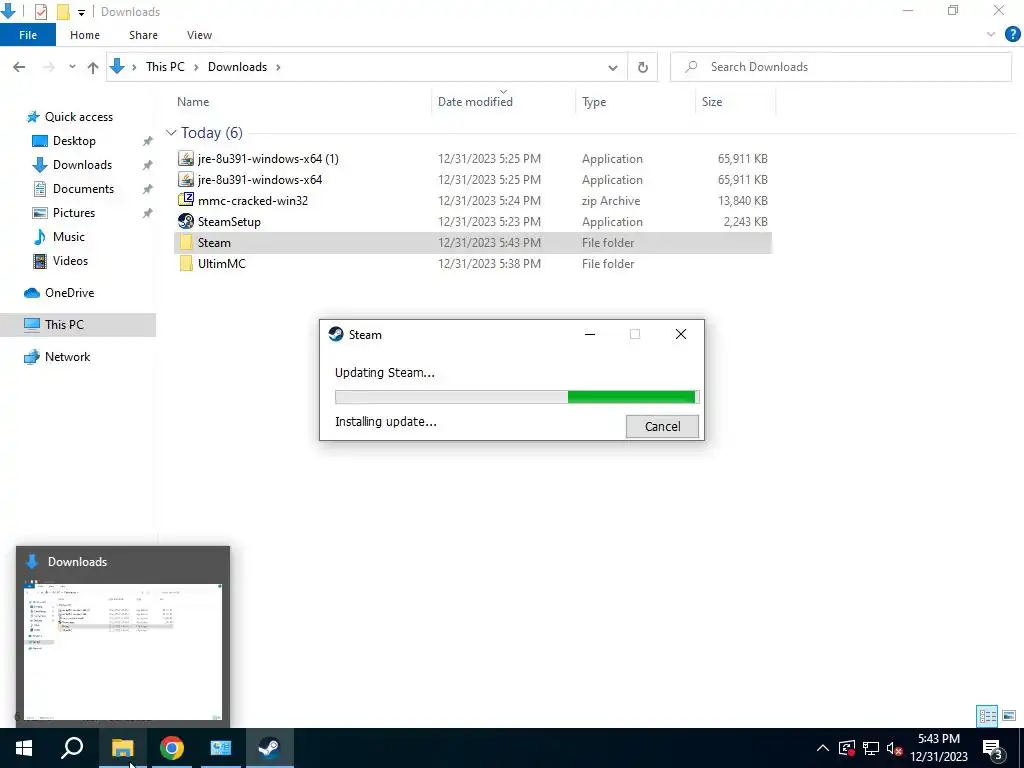Sort by the Size column header
The width and height of the screenshot is (1024, 768).
click(712, 102)
